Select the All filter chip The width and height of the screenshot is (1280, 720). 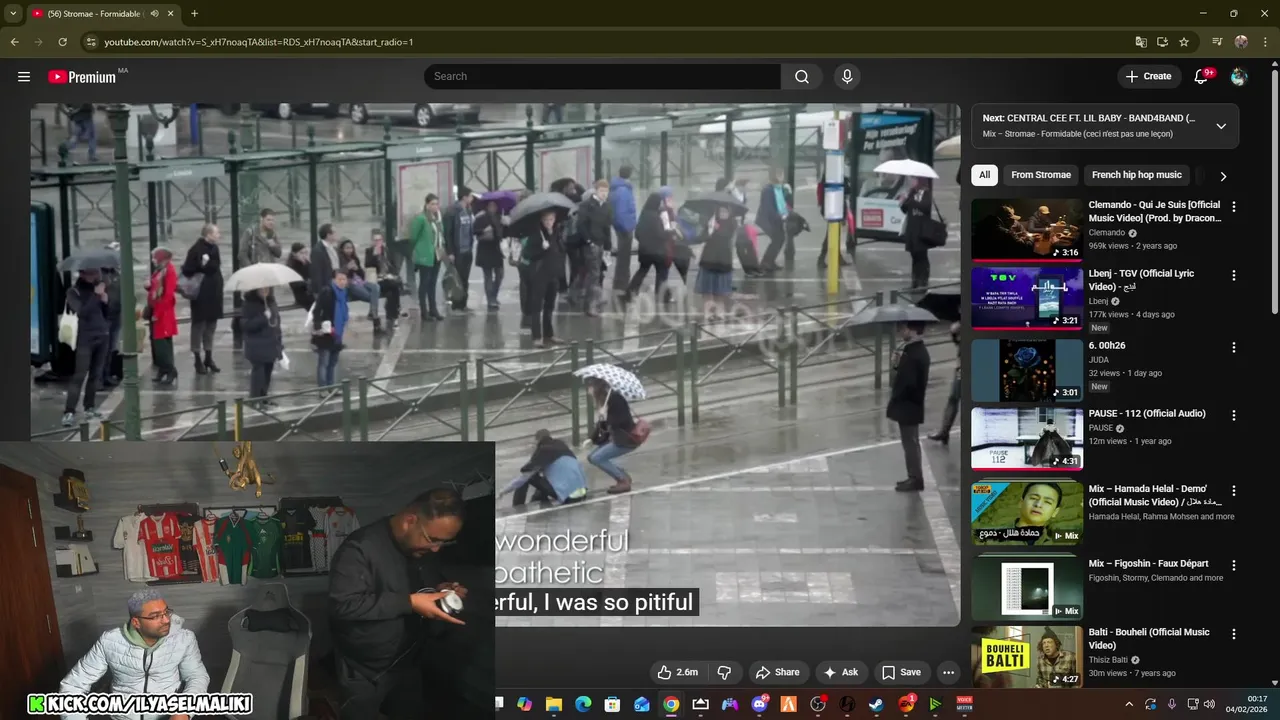pyautogui.click(x=984, y=175)
